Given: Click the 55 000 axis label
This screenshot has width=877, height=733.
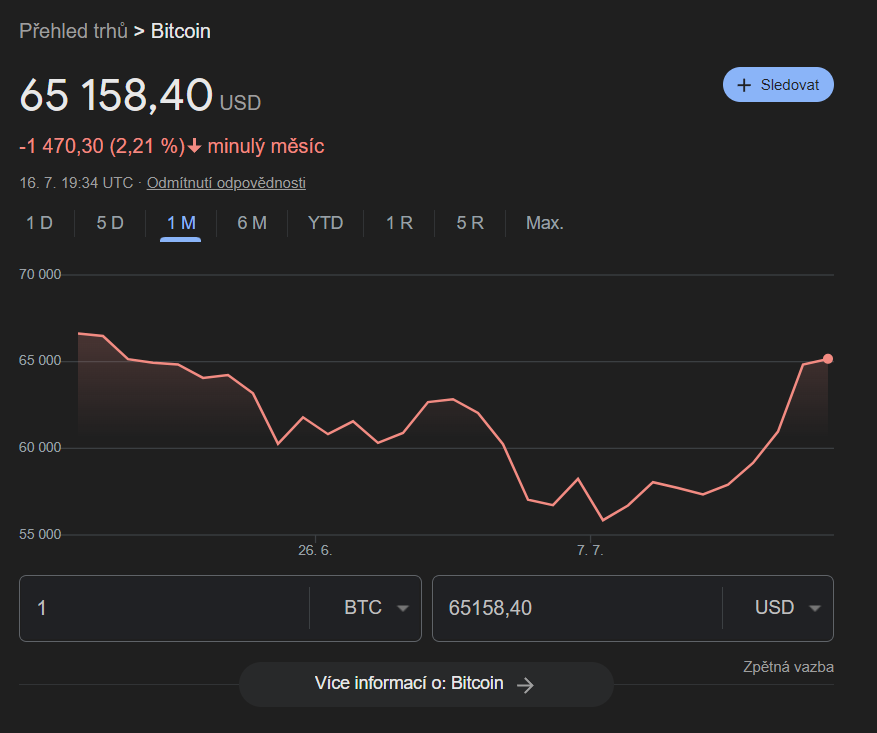Looking at the screenshot, I should point(40,535).
